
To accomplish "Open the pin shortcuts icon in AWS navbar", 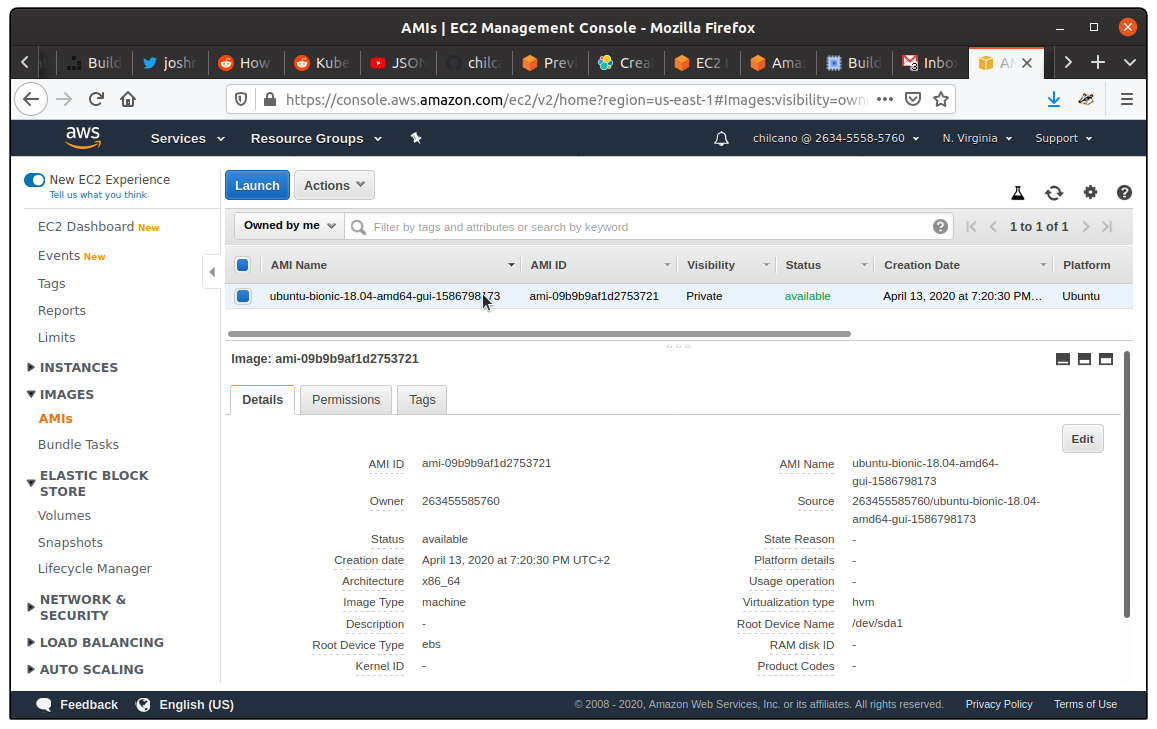I will point(416,138).
